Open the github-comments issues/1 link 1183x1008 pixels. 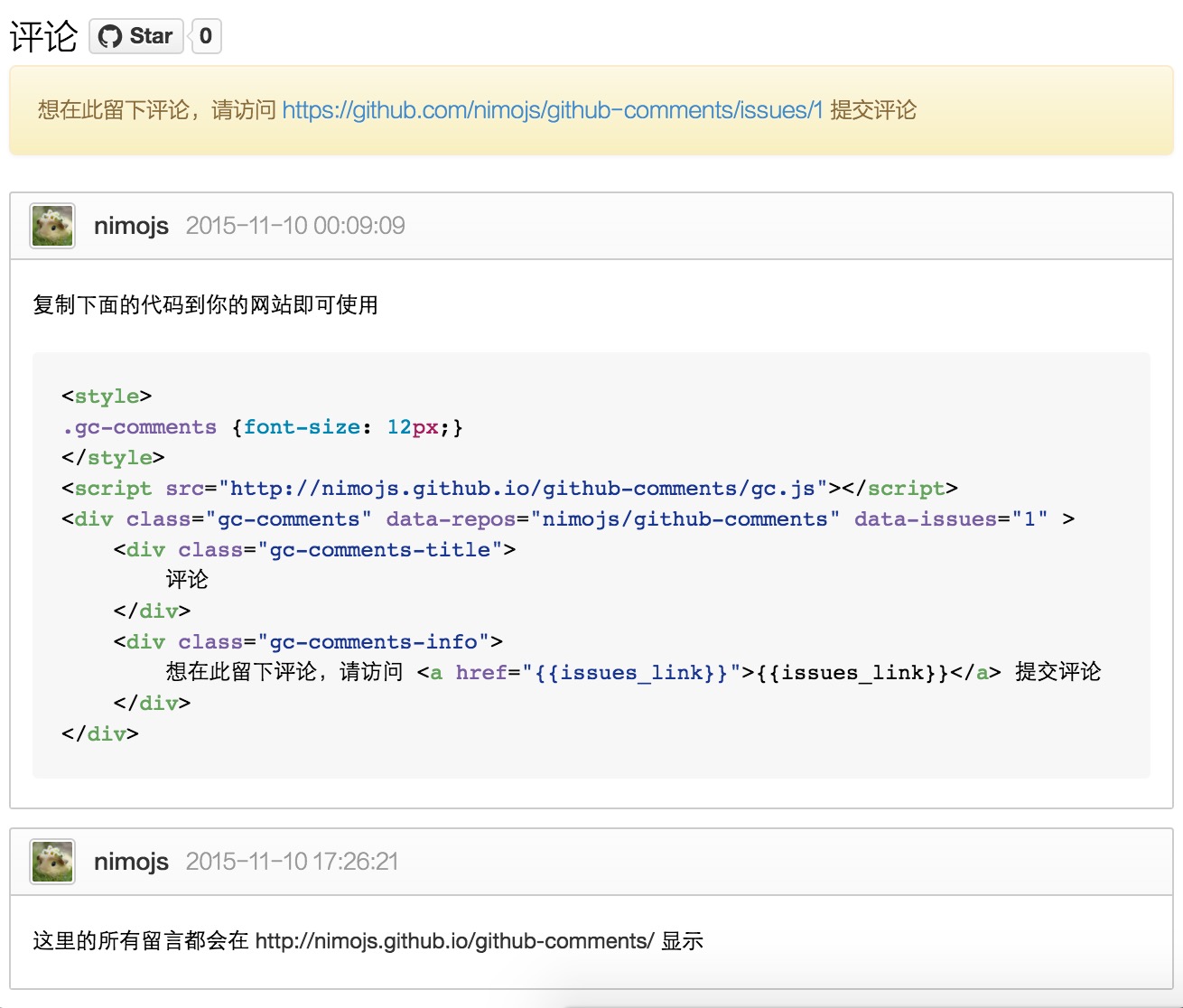tap(552, 110)
